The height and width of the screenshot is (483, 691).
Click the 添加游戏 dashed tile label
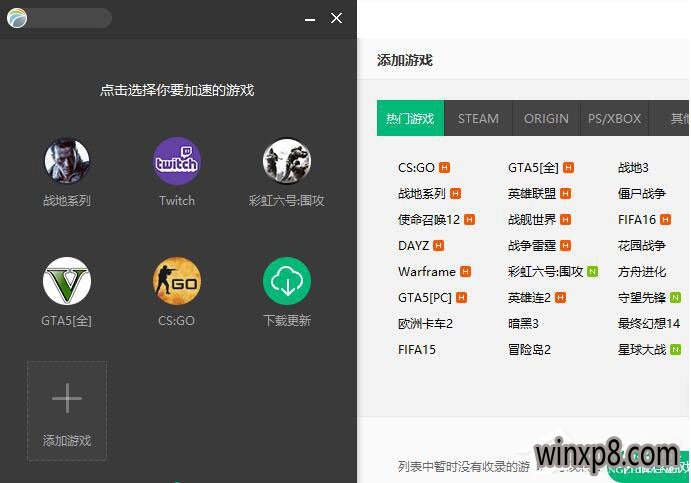tap(67, 440)
